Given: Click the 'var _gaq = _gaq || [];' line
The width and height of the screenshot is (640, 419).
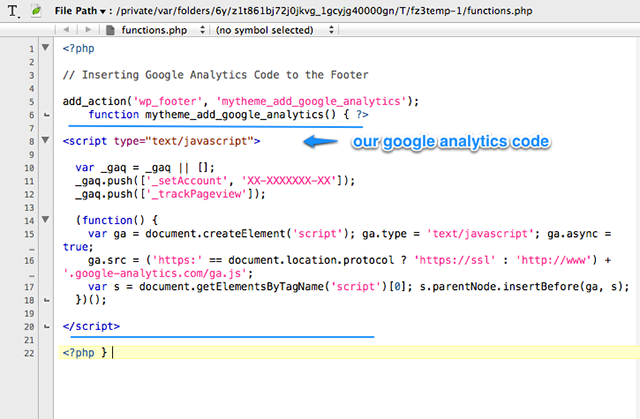Looking at the screenshot, I should click(x=145, y=168).
